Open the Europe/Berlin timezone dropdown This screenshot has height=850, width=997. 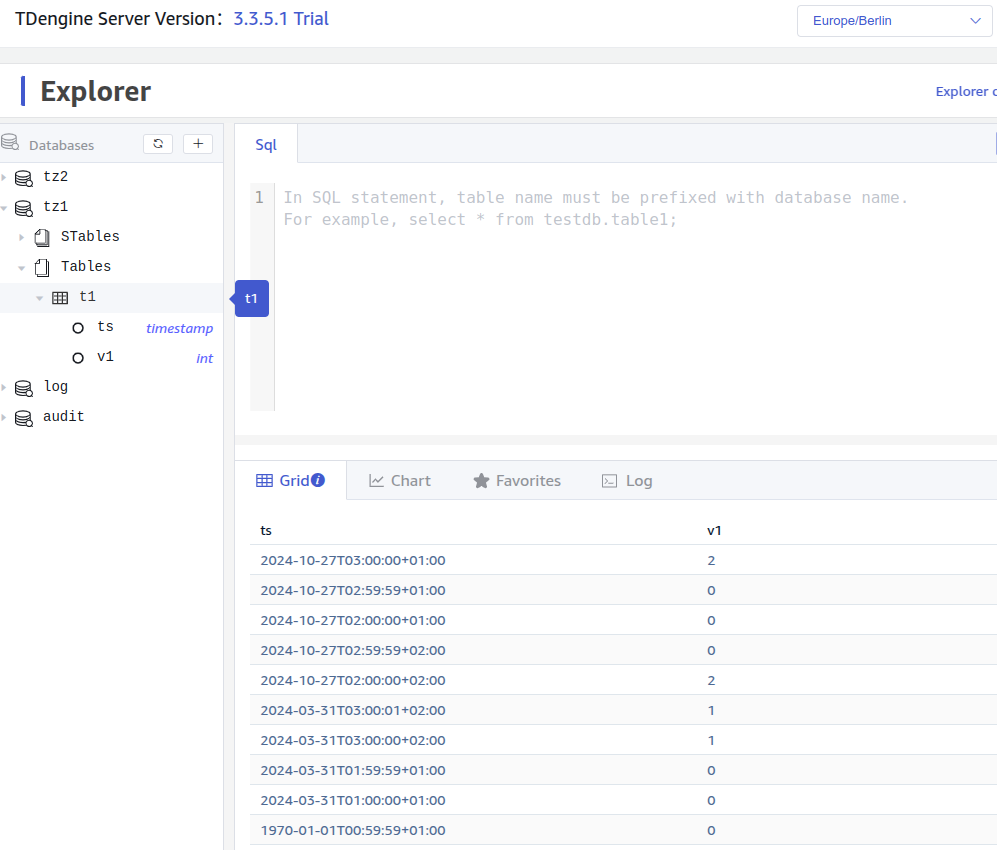pos(894,21)
